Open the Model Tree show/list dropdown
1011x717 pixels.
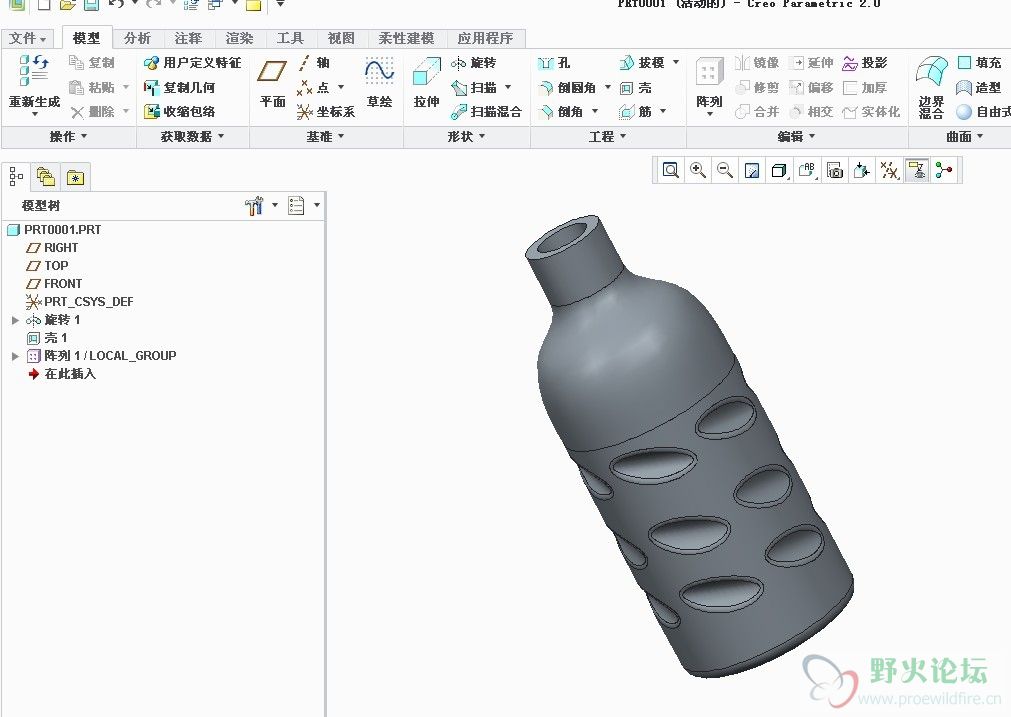coord(303,206)
